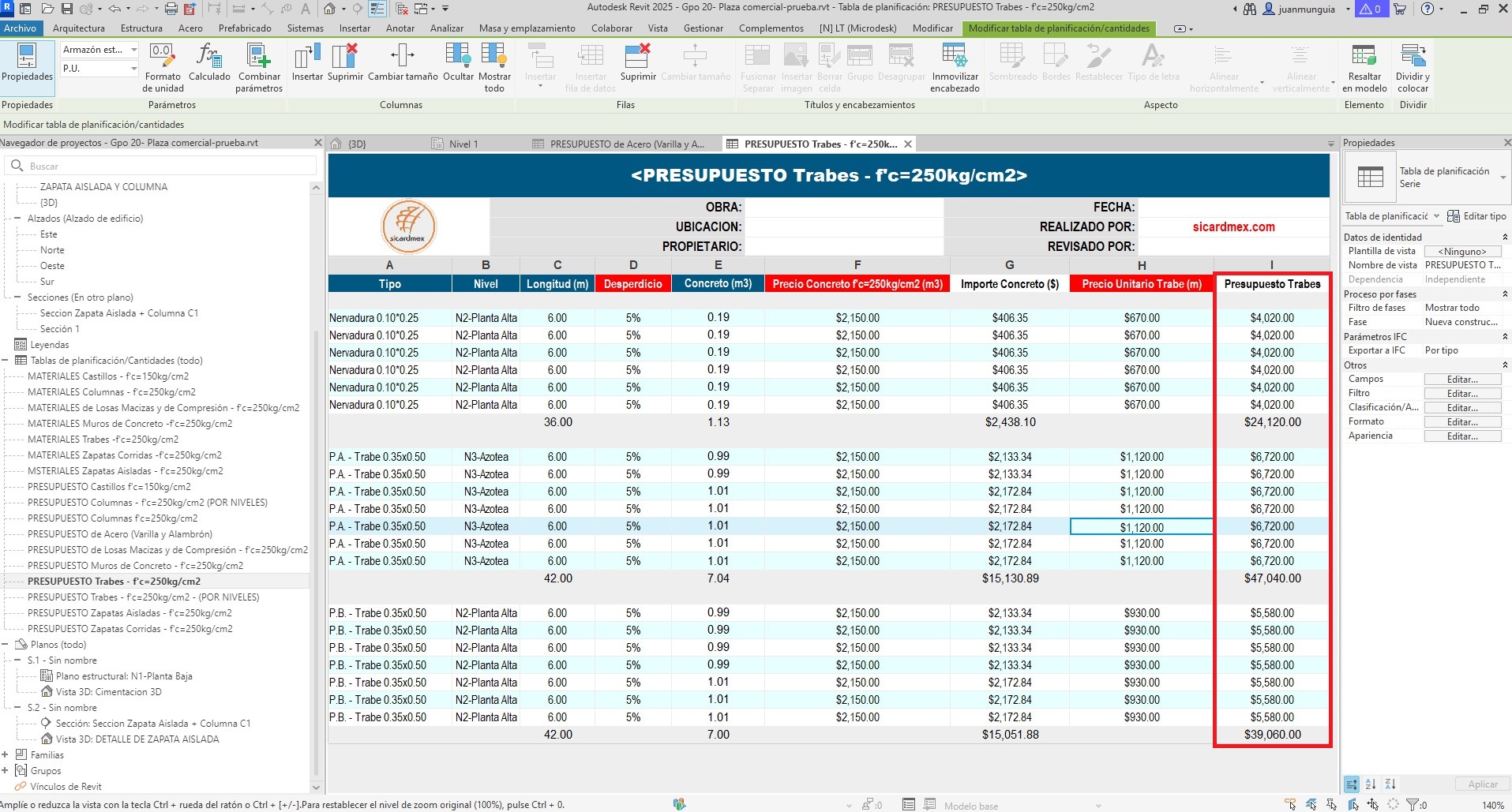Open the Tabla de planificación type selector dropdown

pos(1502,178)
